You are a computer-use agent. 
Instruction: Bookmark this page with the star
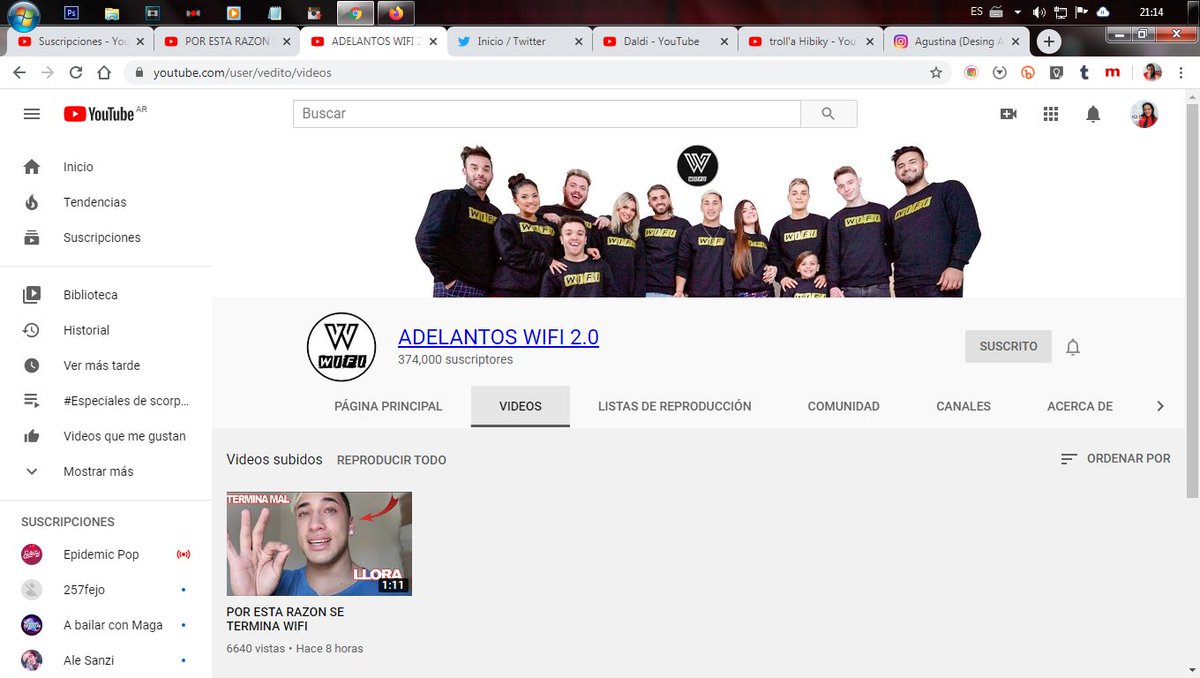point(936,72)
